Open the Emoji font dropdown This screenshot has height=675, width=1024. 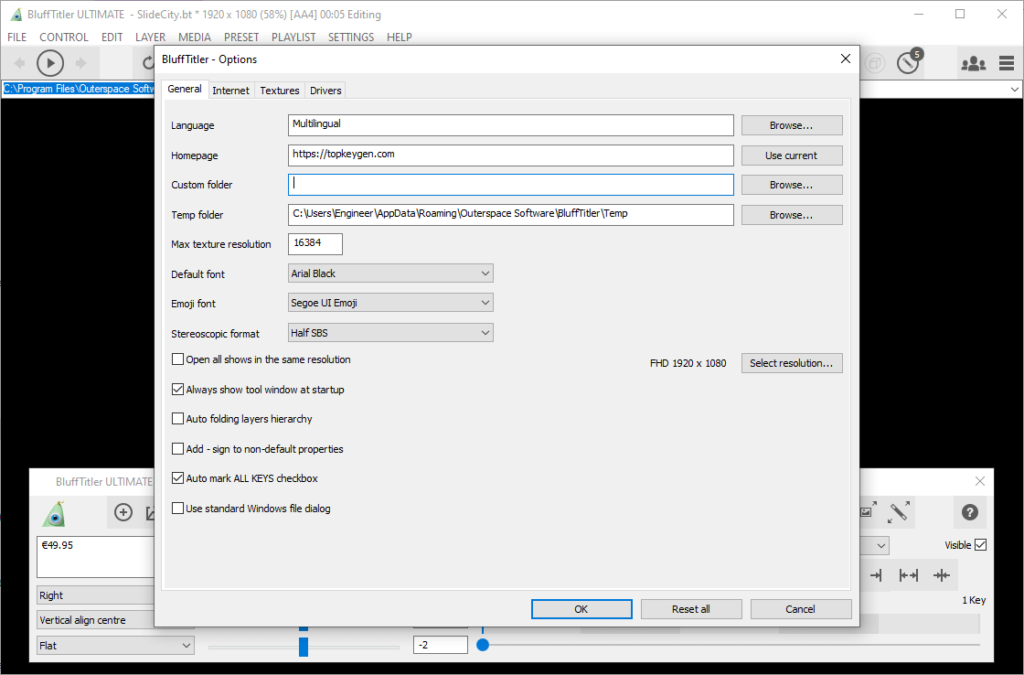click(391, 302)
